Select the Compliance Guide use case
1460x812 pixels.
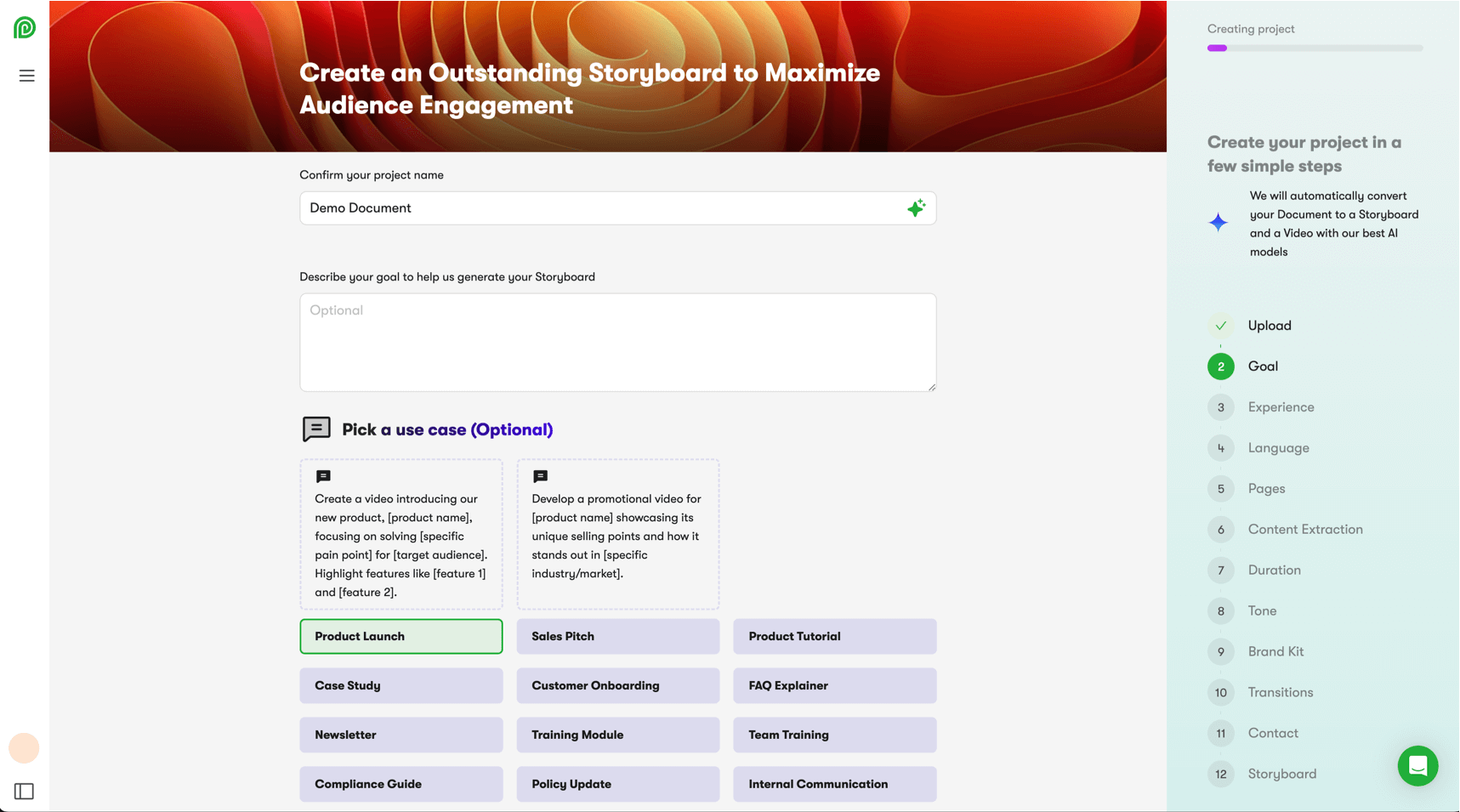(x=401, y=785)
